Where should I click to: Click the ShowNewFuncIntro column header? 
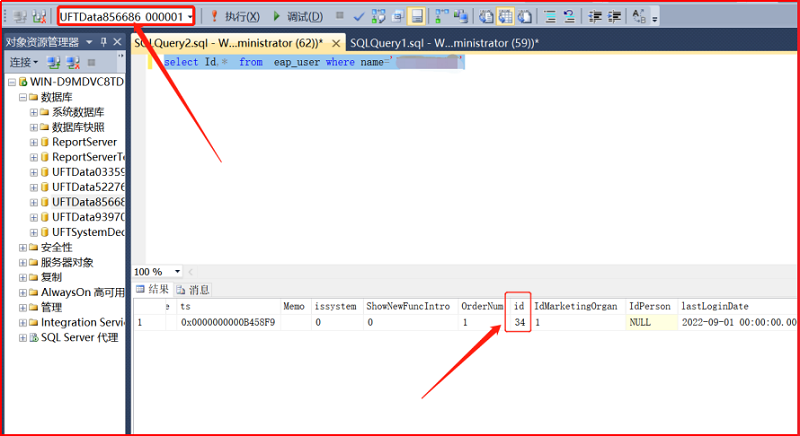[x=410, y=306]
